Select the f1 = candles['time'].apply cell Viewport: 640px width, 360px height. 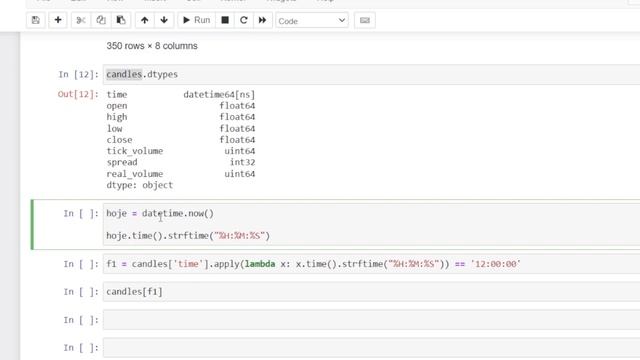click(x=371, y=264)
